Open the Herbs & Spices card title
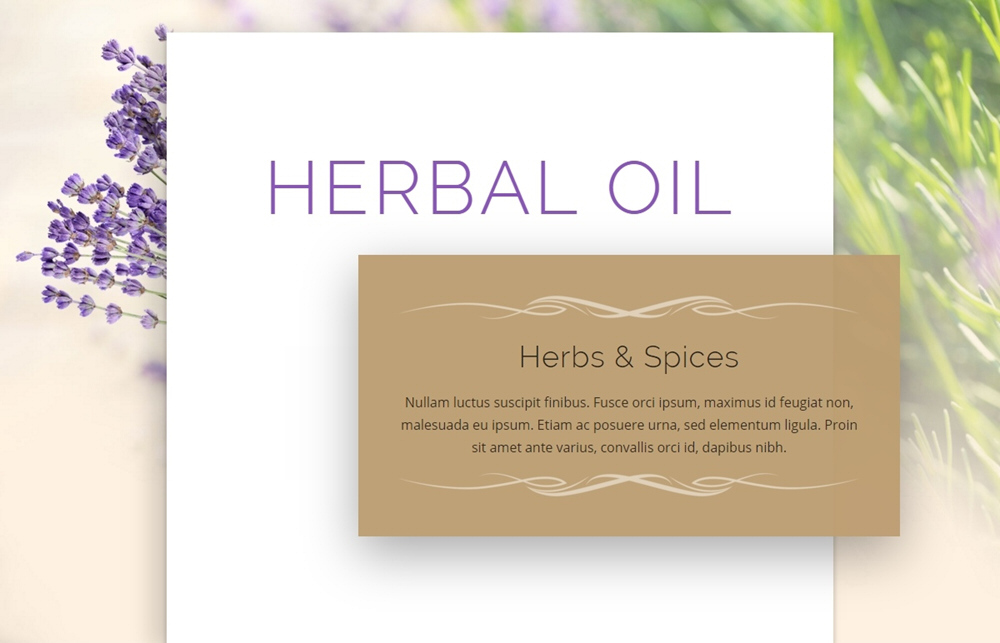The height and width of the screenshot is (643, 1000). [629, 357]
